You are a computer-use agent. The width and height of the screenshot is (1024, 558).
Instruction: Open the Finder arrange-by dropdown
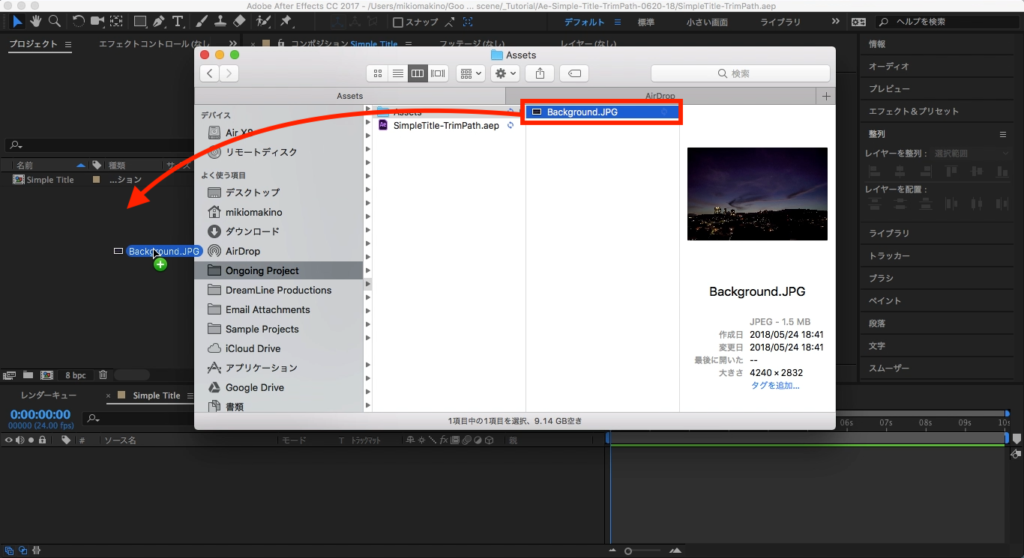click(x=470, y=73)
